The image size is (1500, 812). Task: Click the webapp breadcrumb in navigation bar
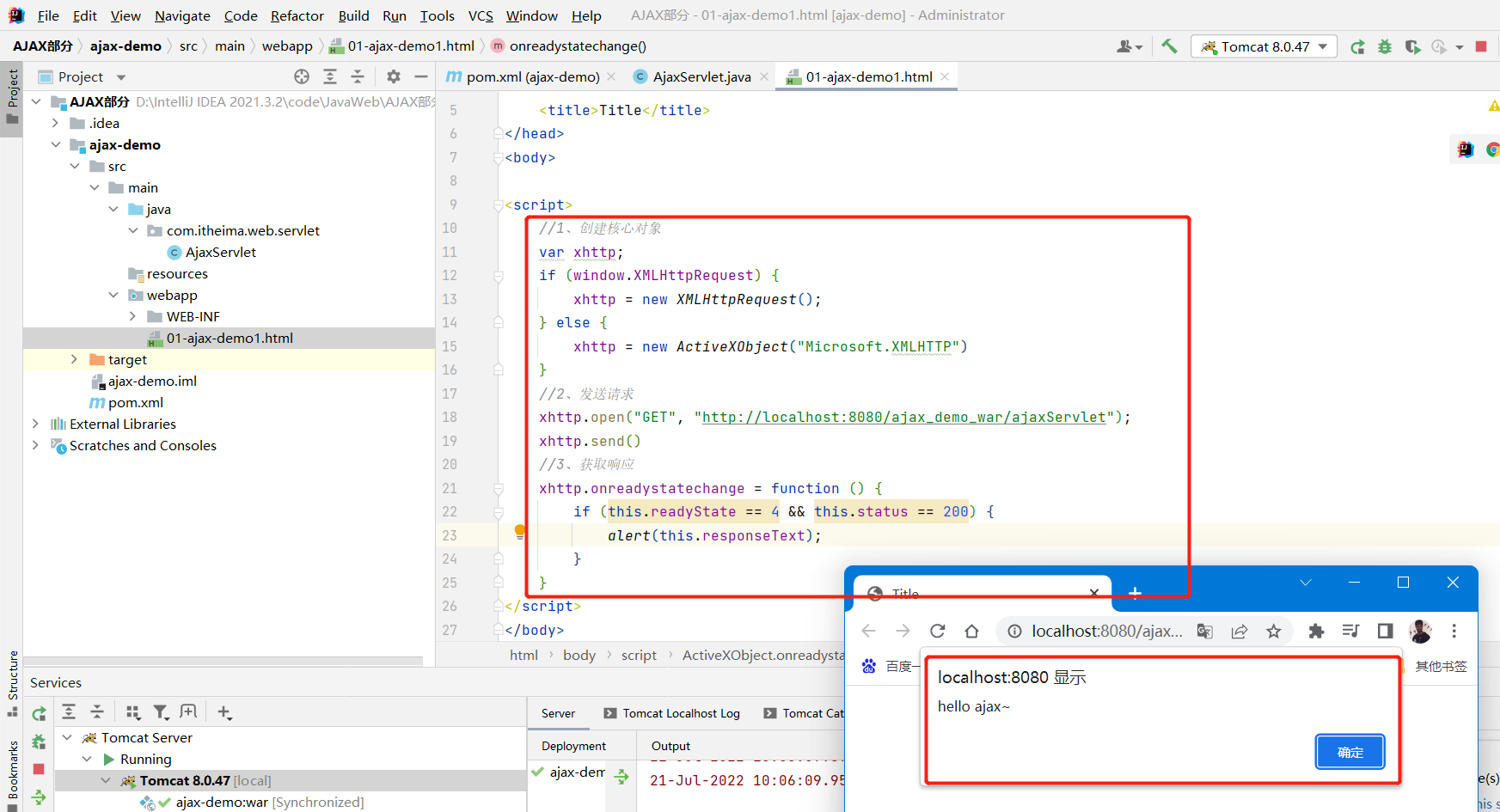287,46
